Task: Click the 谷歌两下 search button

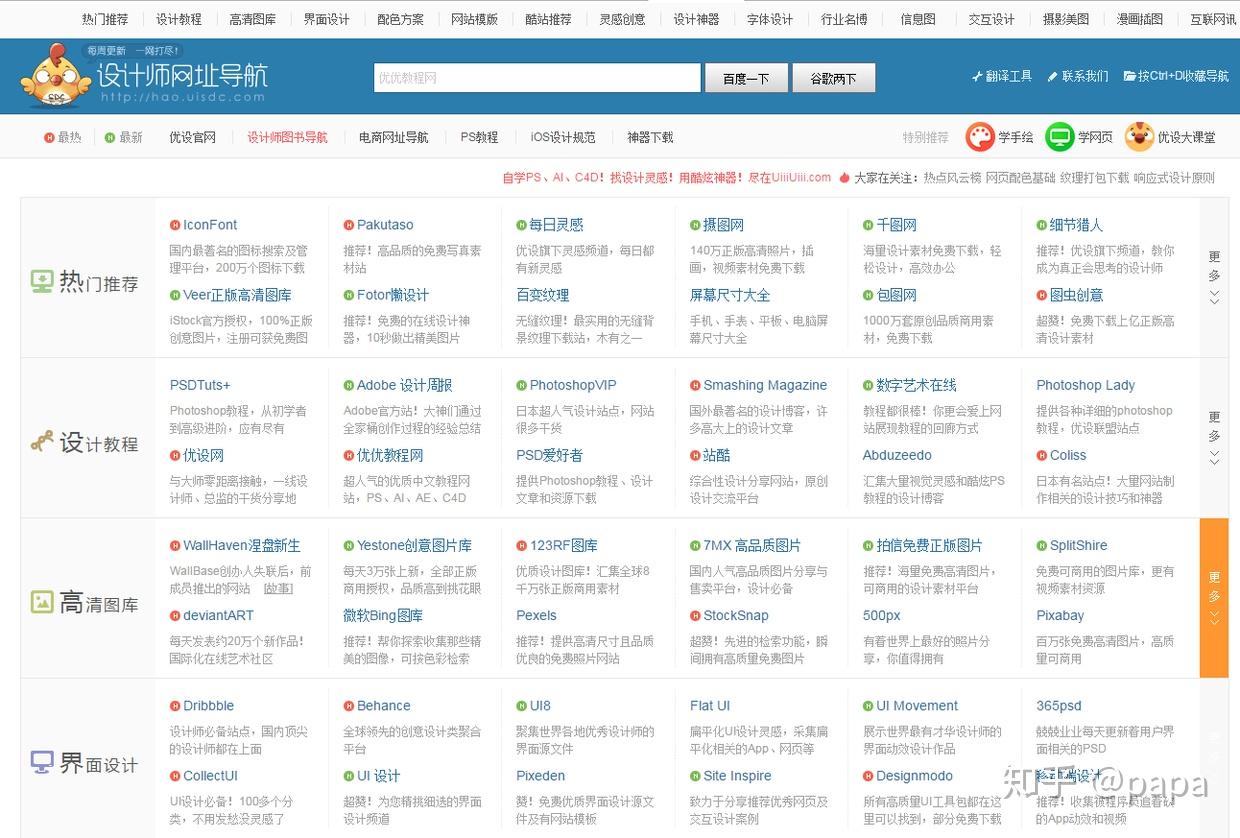Action: coord(834,78)
